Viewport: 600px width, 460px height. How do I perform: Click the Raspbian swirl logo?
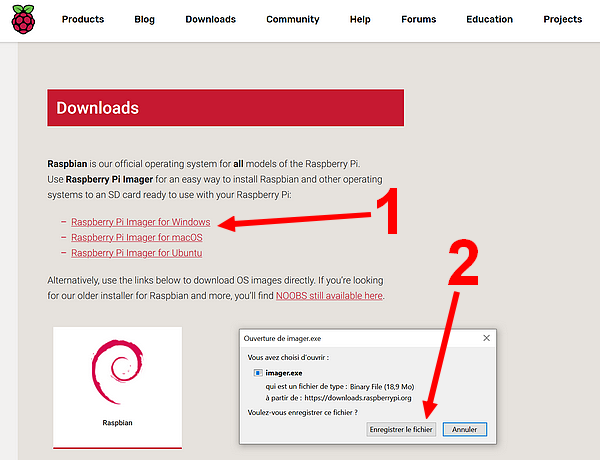point(117,372)
